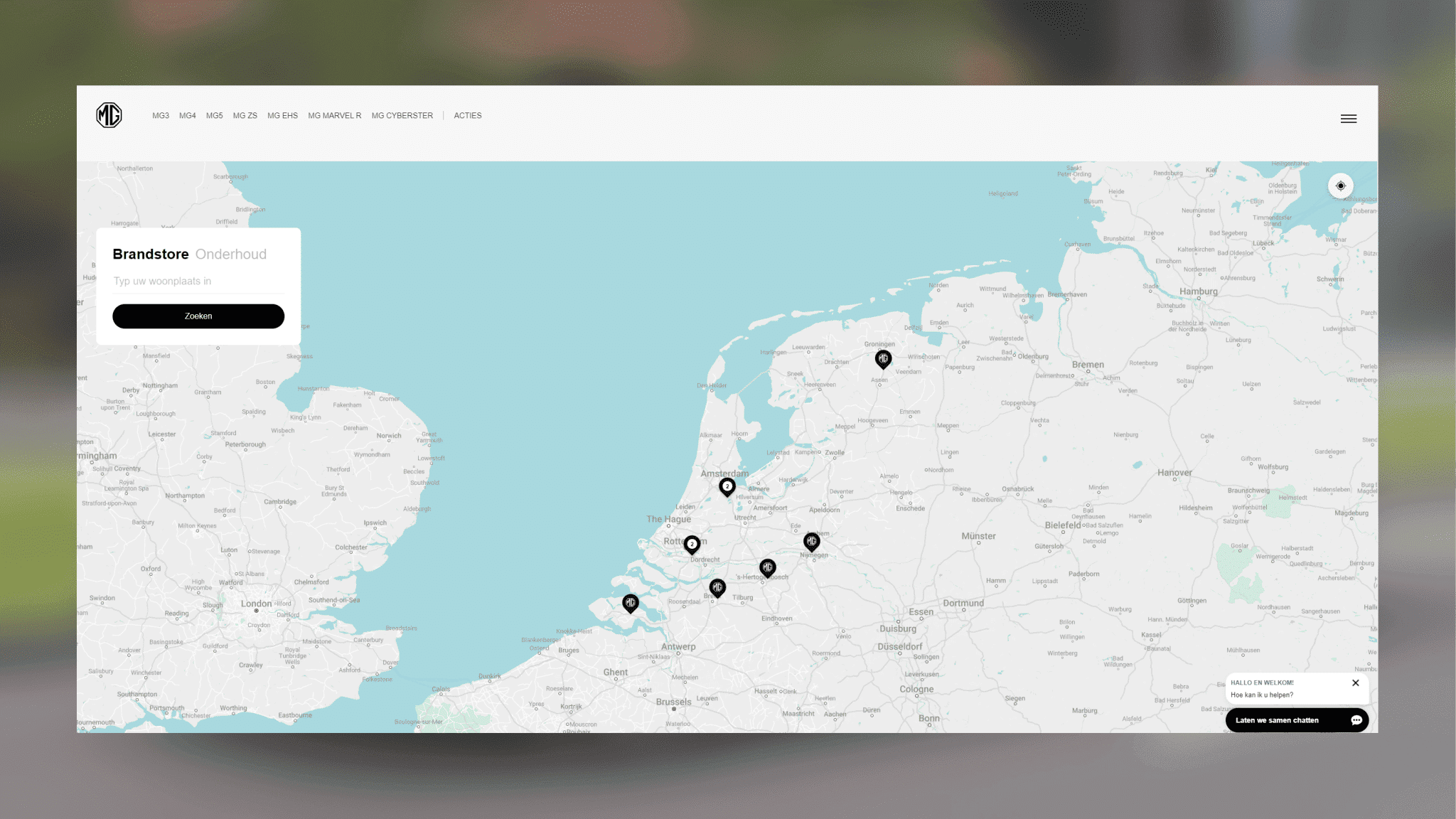Open the MG4 model page

[x=188, y=115]
